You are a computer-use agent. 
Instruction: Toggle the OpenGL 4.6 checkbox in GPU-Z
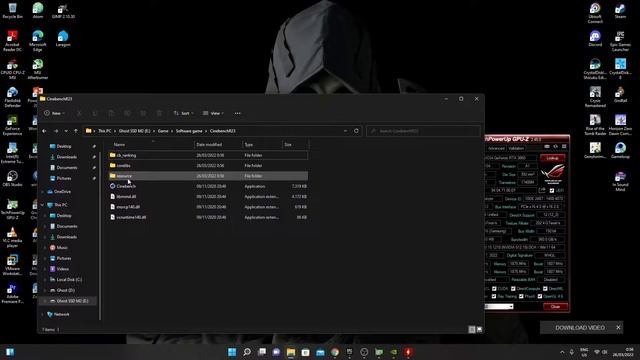coord(540,296)
